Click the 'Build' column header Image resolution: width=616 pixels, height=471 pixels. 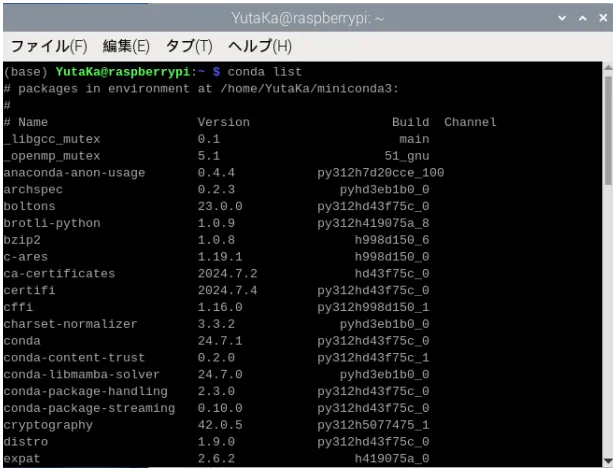411,122
